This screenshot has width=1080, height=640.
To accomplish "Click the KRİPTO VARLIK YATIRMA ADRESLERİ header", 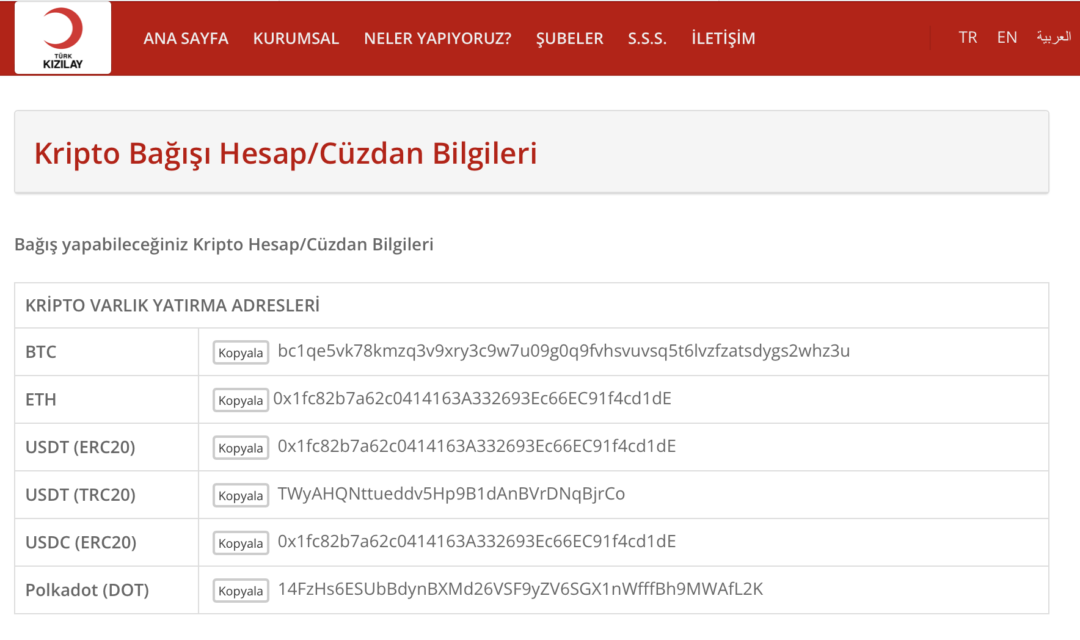I will tap(172, 305).
